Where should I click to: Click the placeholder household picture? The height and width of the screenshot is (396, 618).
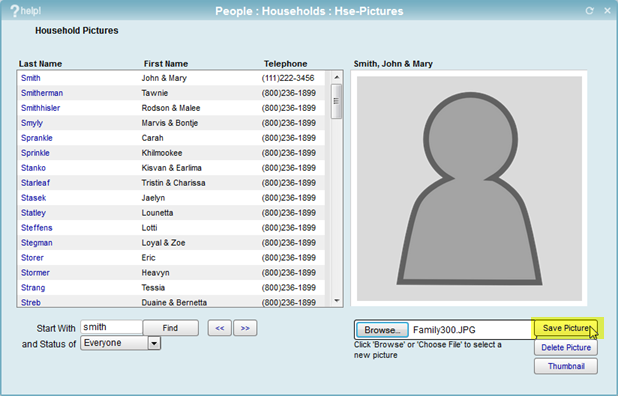pyautogui.click(x=469, y=188)
